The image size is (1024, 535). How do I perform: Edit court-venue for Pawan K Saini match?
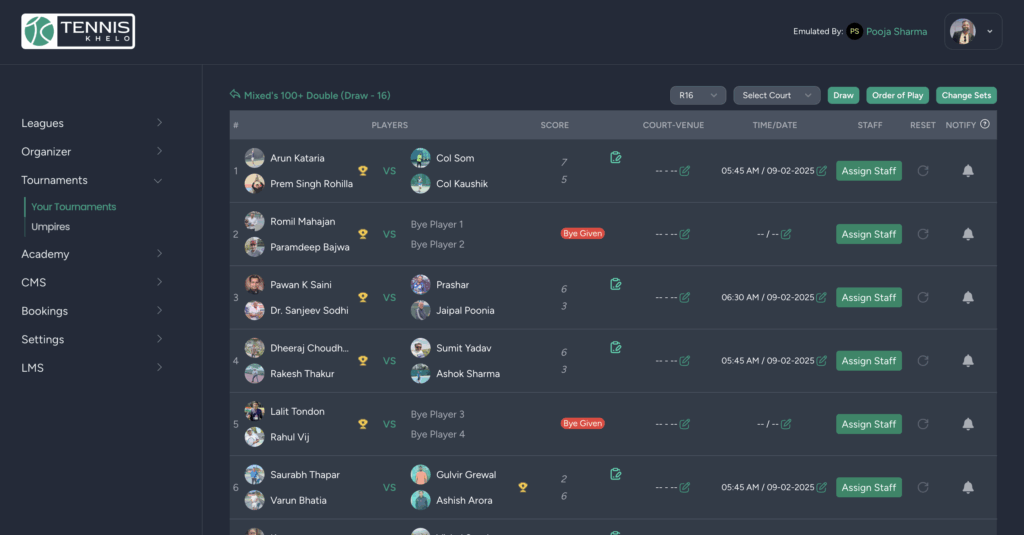684,297
